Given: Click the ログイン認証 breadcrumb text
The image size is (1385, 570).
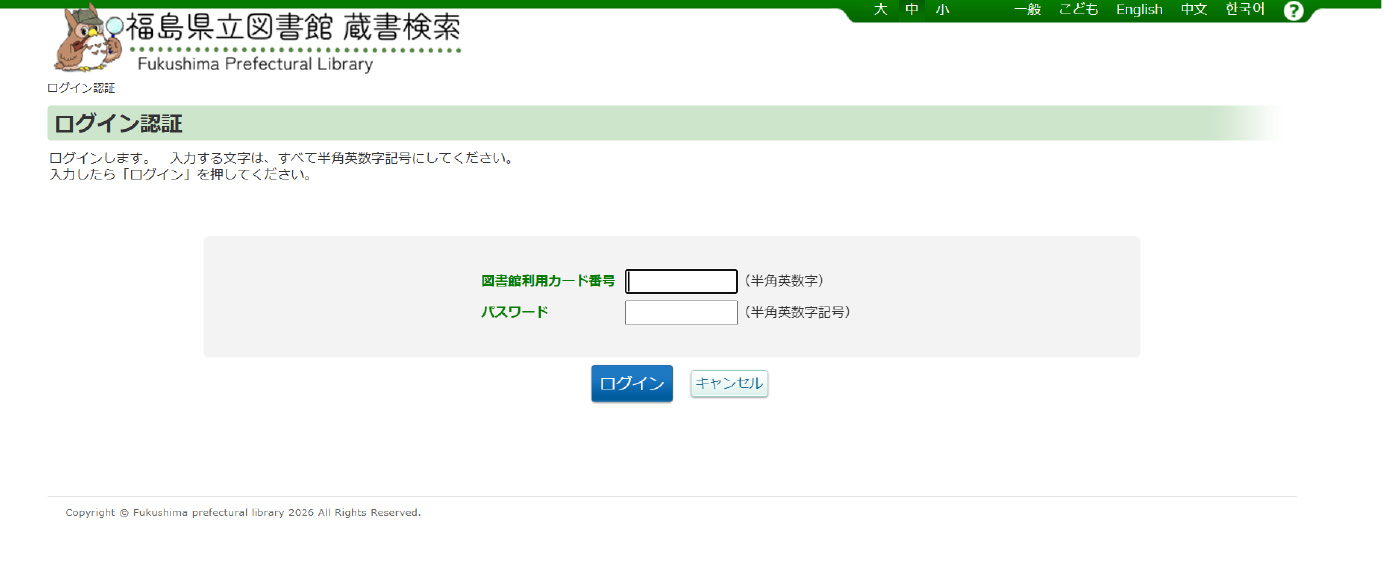Looking at the screenshot, I should click(x=81, y=88).
